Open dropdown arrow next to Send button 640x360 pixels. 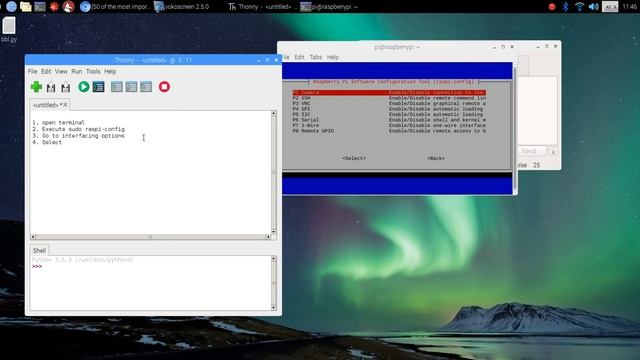pos(552,151)
